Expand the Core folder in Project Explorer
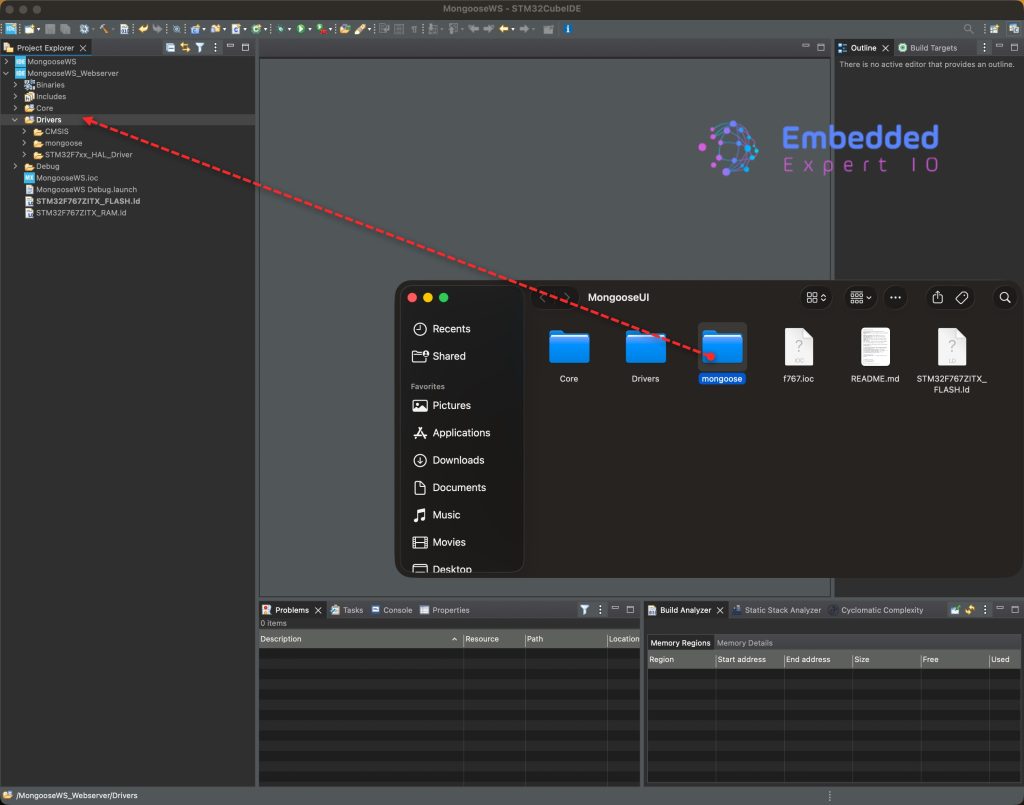Image resolution: width=1024 pixels, height=805 pixels. pyautogui.click(x=15, y=108)
